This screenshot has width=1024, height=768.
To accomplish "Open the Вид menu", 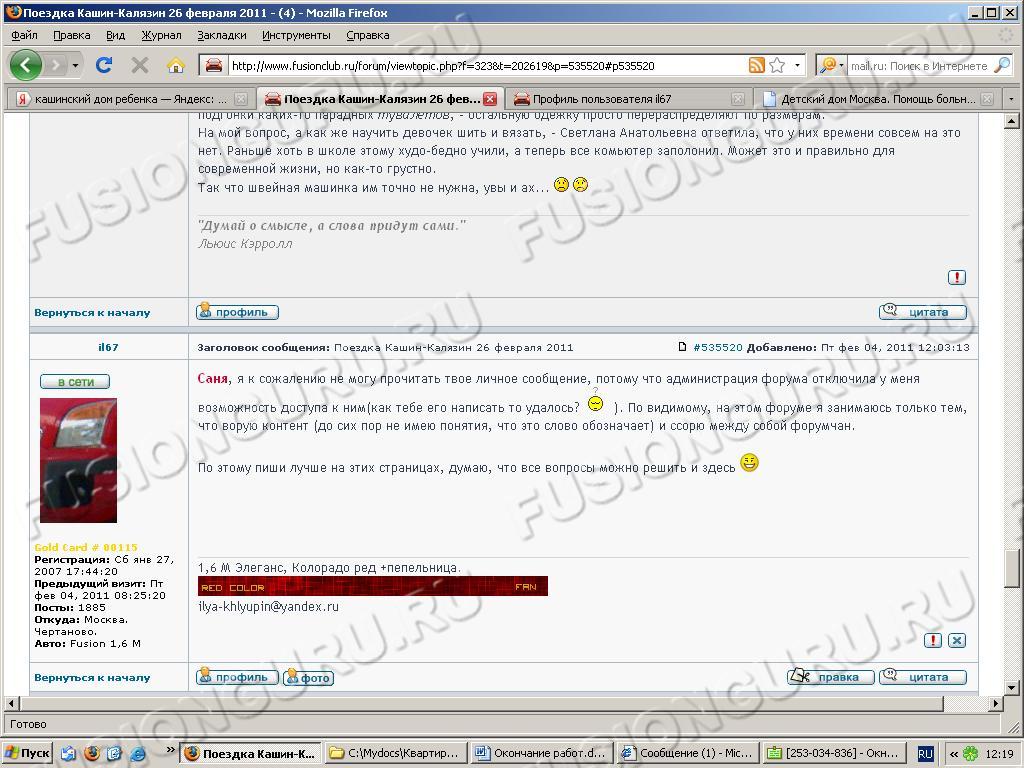I will (x=116, y=35).
